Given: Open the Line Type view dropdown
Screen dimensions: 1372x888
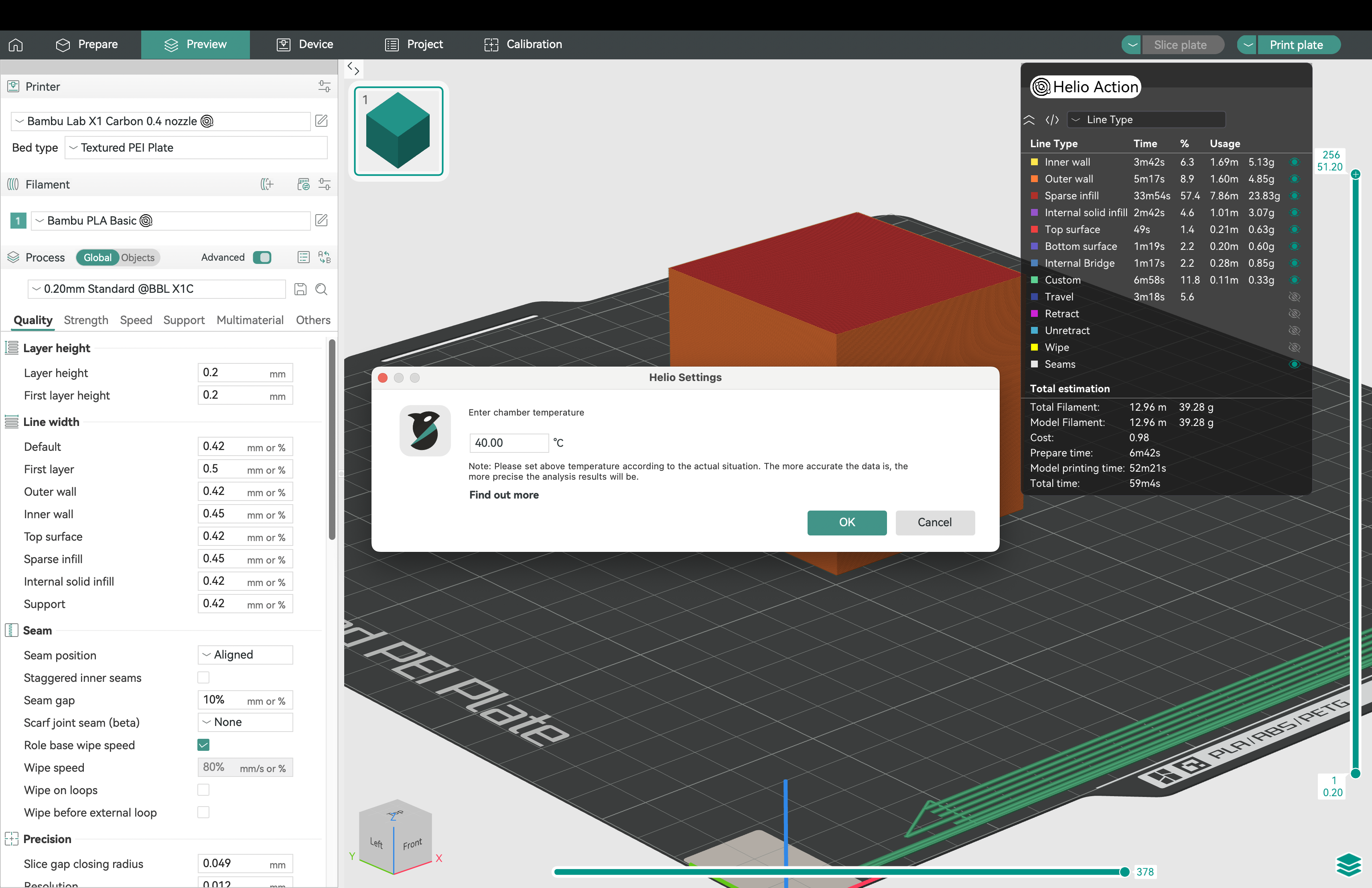Looking at the screenshot, I should 1146,120.
